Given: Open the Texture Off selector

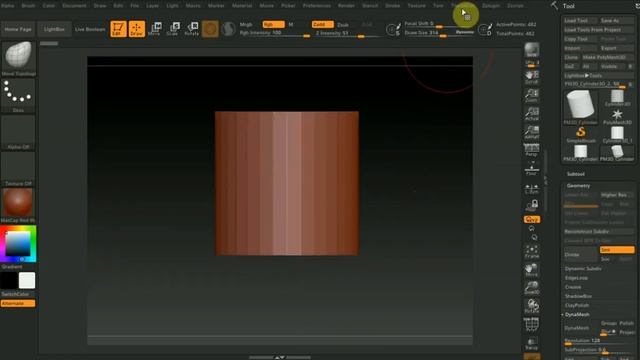Looking at the screenshot, I should [18, 169].
